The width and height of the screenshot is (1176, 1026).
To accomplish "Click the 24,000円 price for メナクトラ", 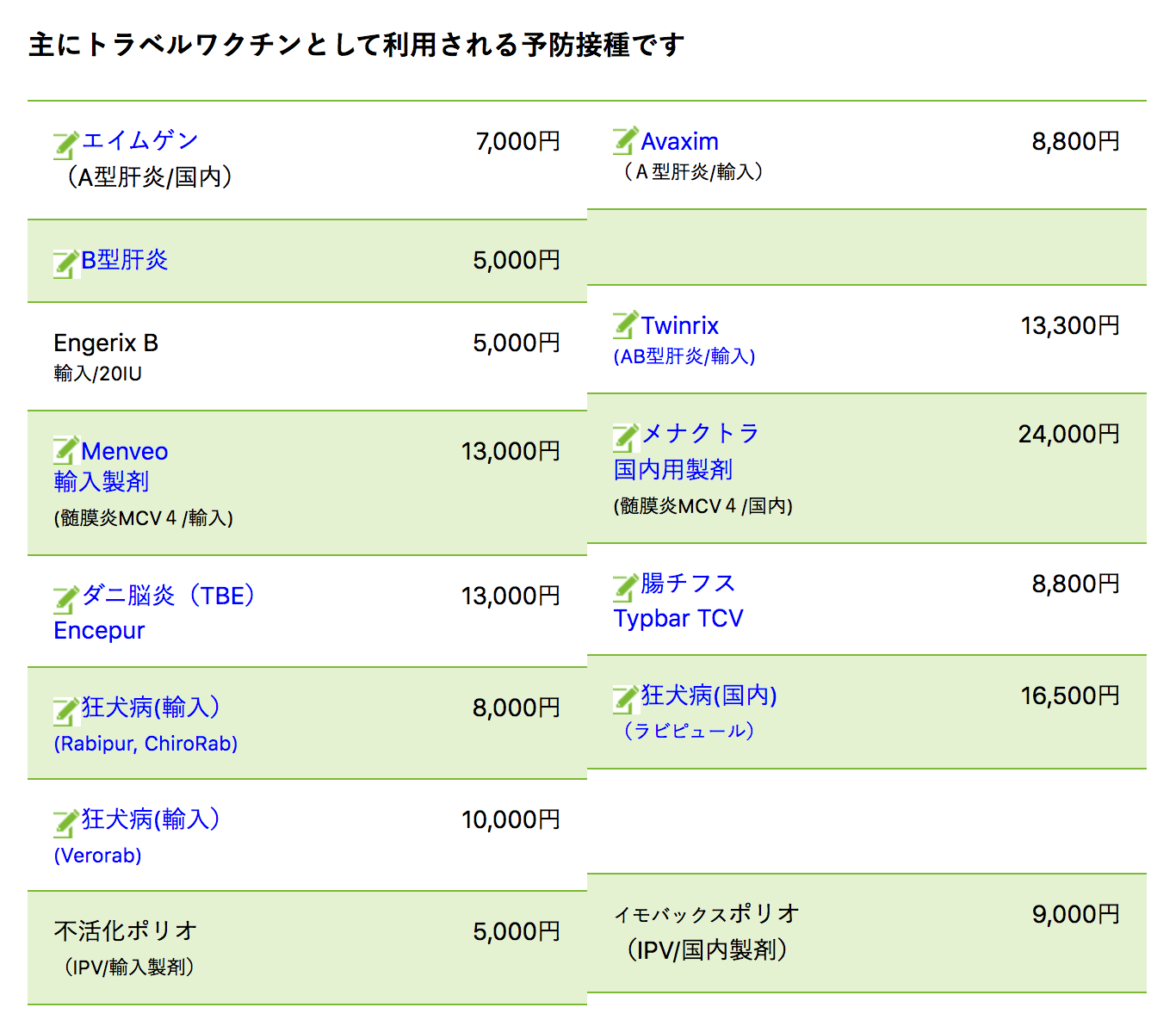I will pyautogui.click(x=1069, y=434).
